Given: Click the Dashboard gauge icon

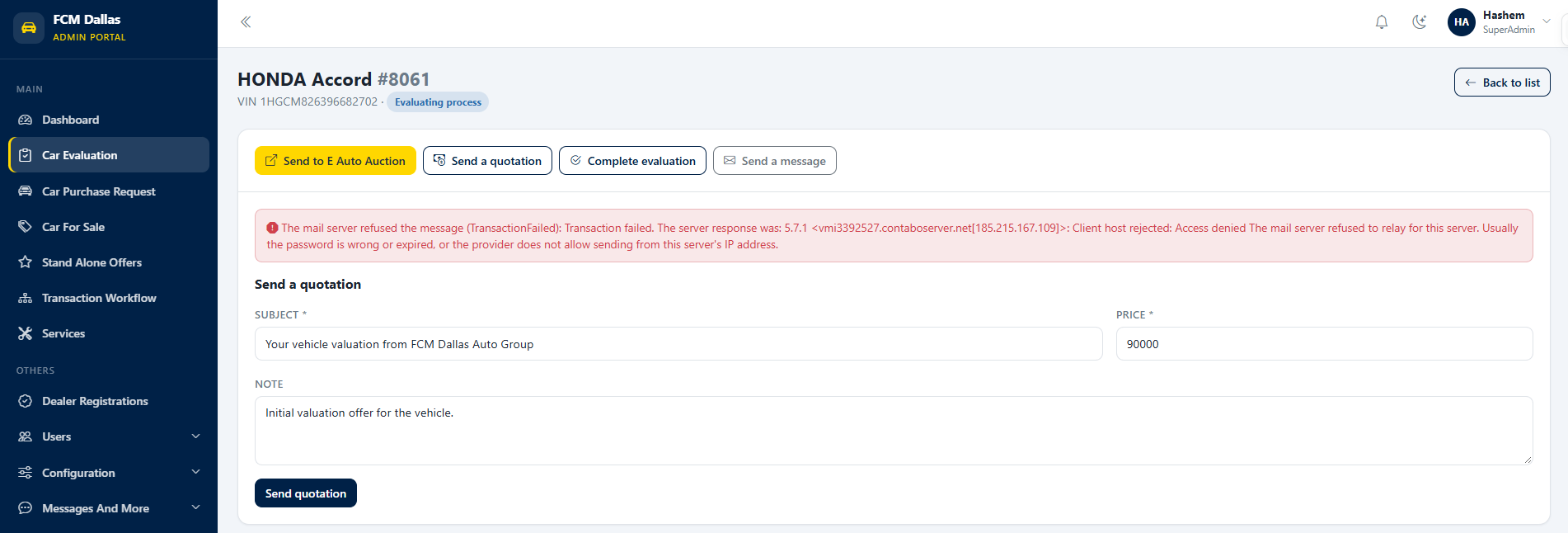Looking at the screenshot, I should click(x=26, y=120).
